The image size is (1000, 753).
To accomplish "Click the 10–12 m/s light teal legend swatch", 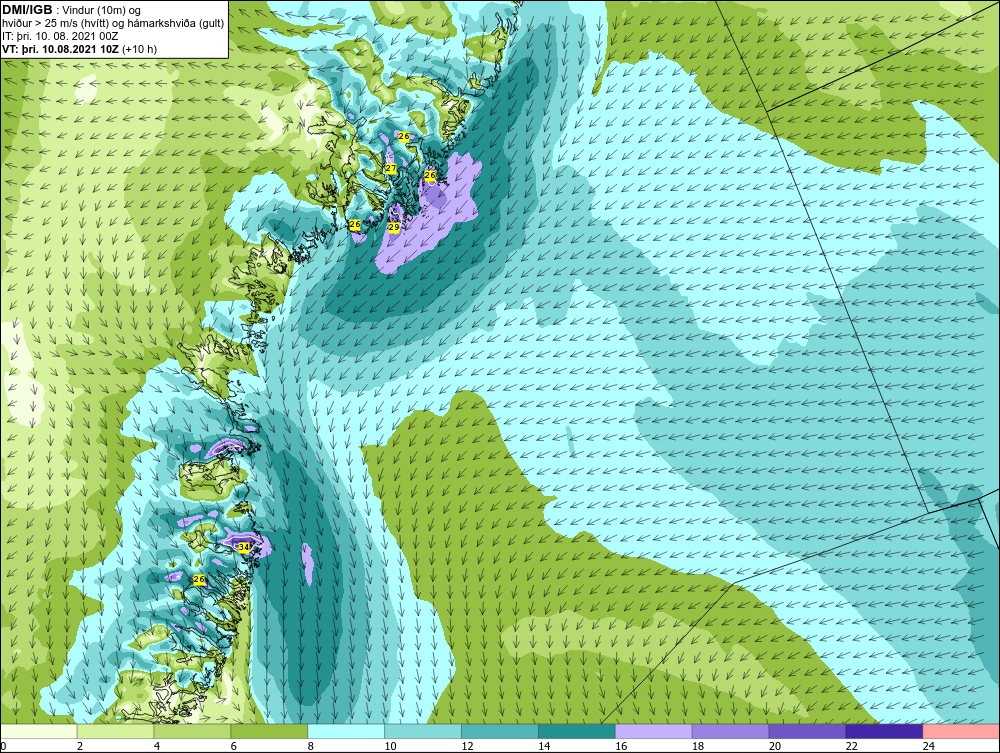I will pyautogui.click(x=423, y=731).
